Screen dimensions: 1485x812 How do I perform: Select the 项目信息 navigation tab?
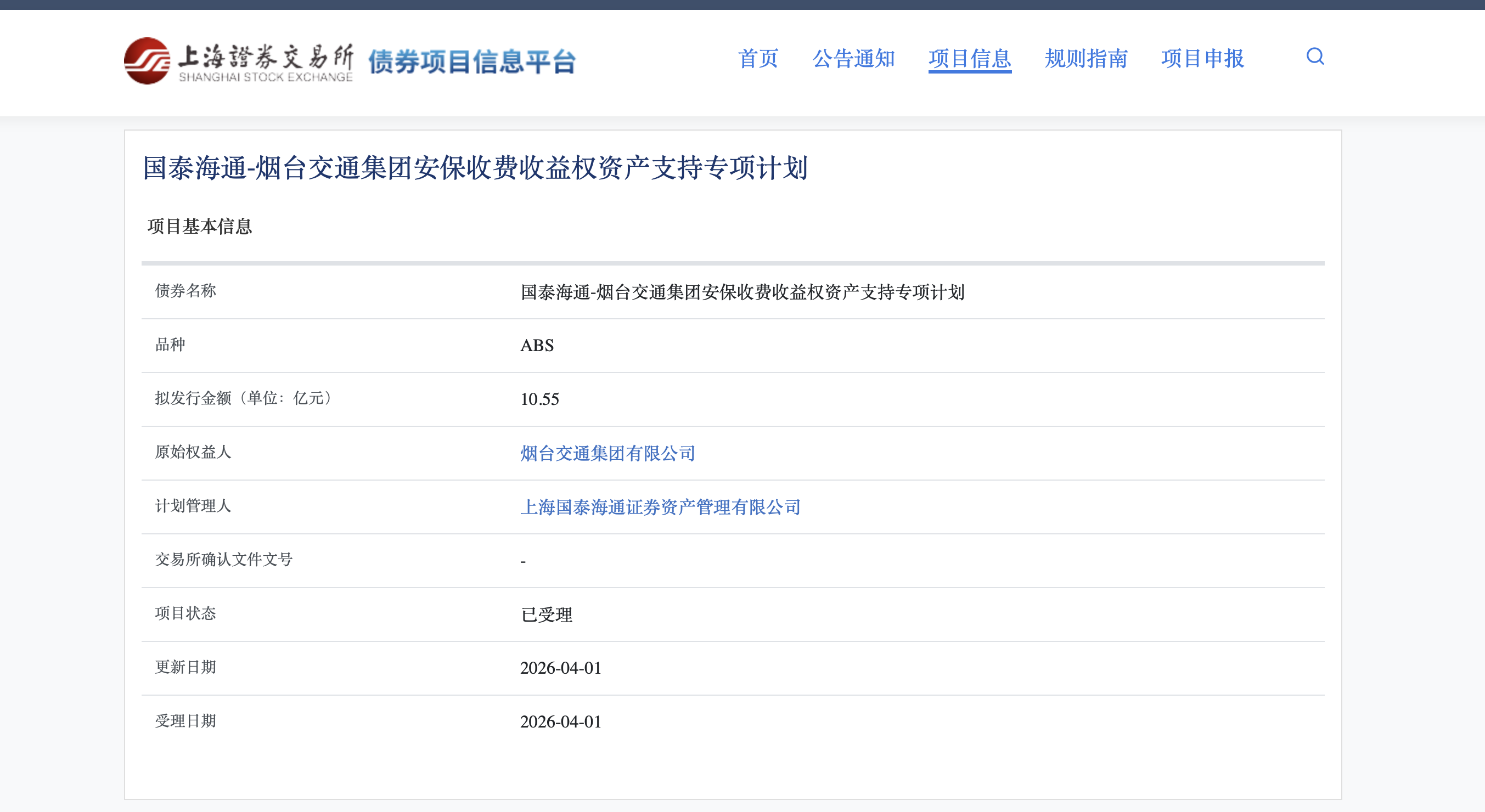[970, 59]
